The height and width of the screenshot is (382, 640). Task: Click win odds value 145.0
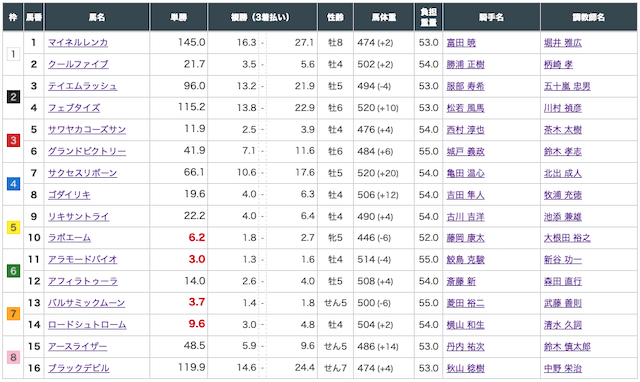click(192, 42)
